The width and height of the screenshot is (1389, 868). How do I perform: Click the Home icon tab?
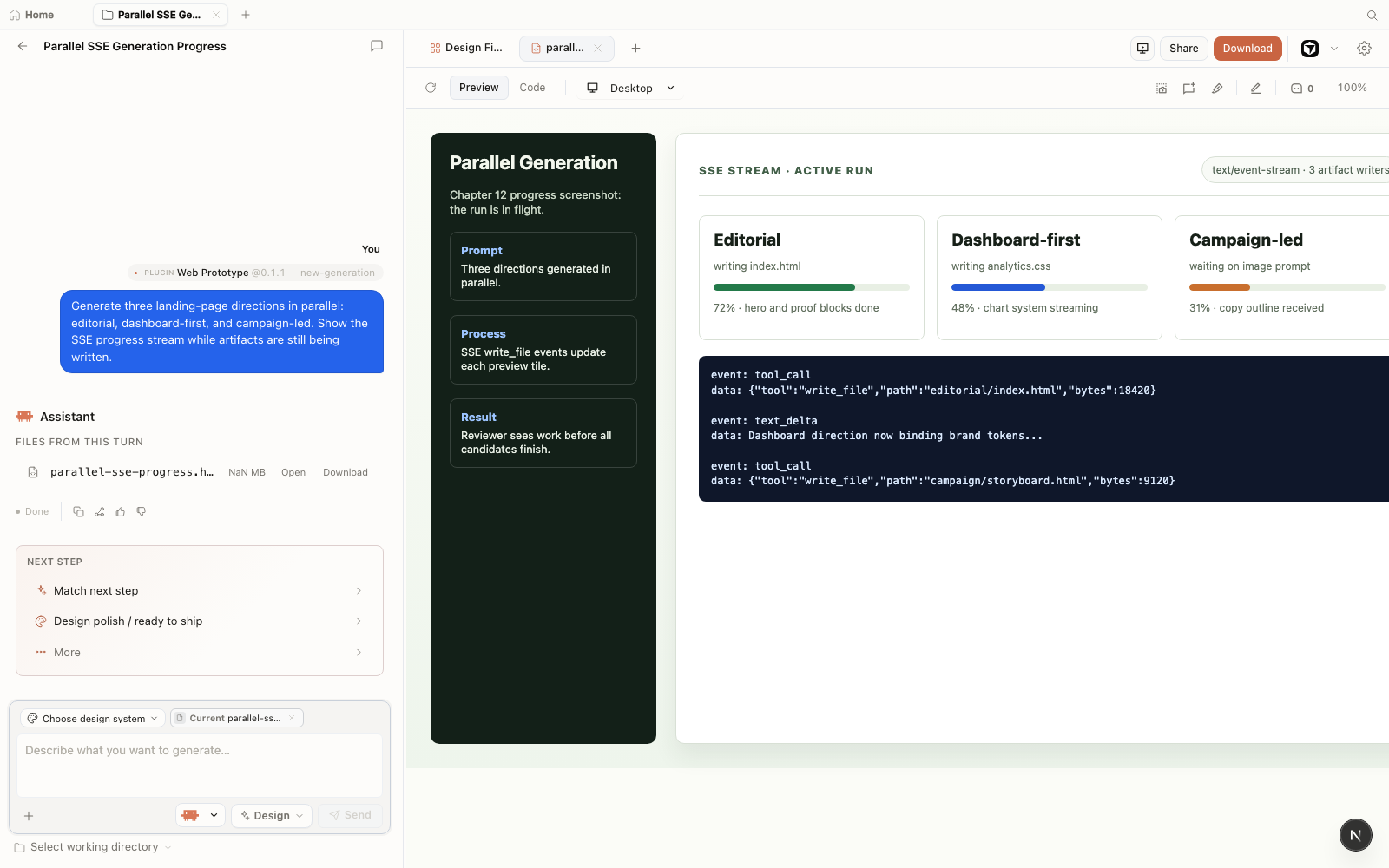(31, 15)
